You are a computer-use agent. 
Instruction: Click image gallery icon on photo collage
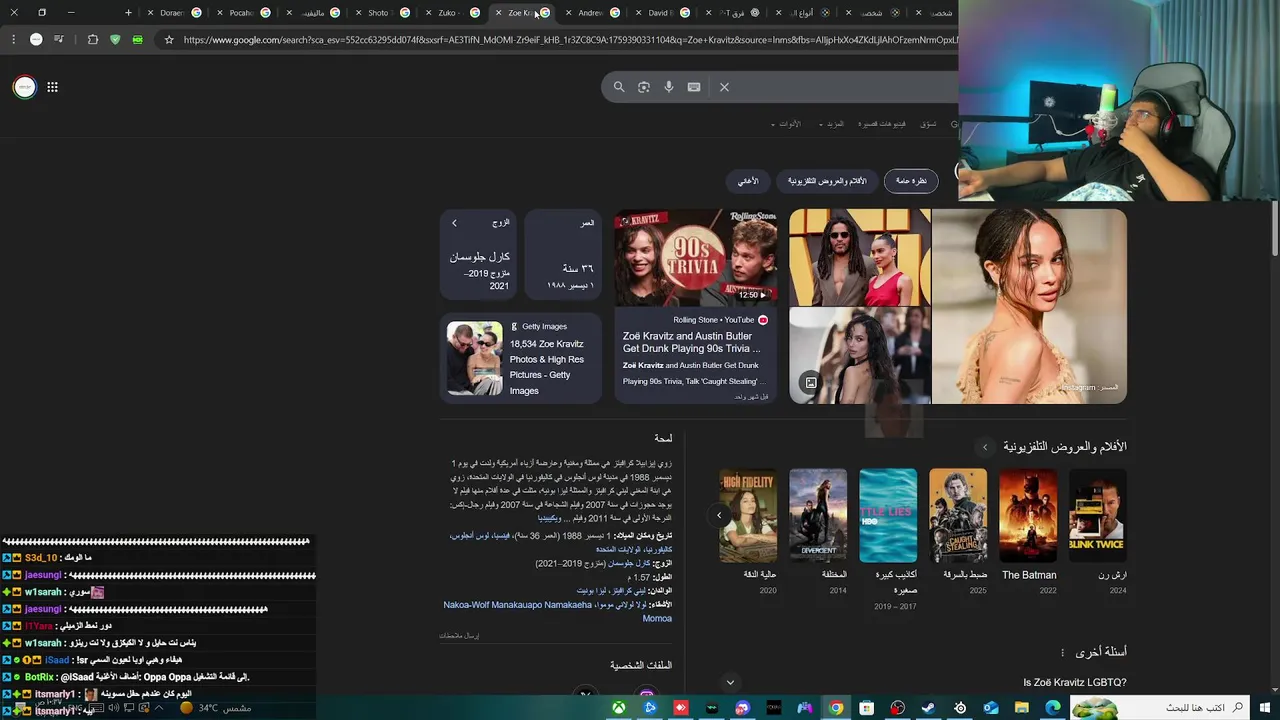[811, 383]
